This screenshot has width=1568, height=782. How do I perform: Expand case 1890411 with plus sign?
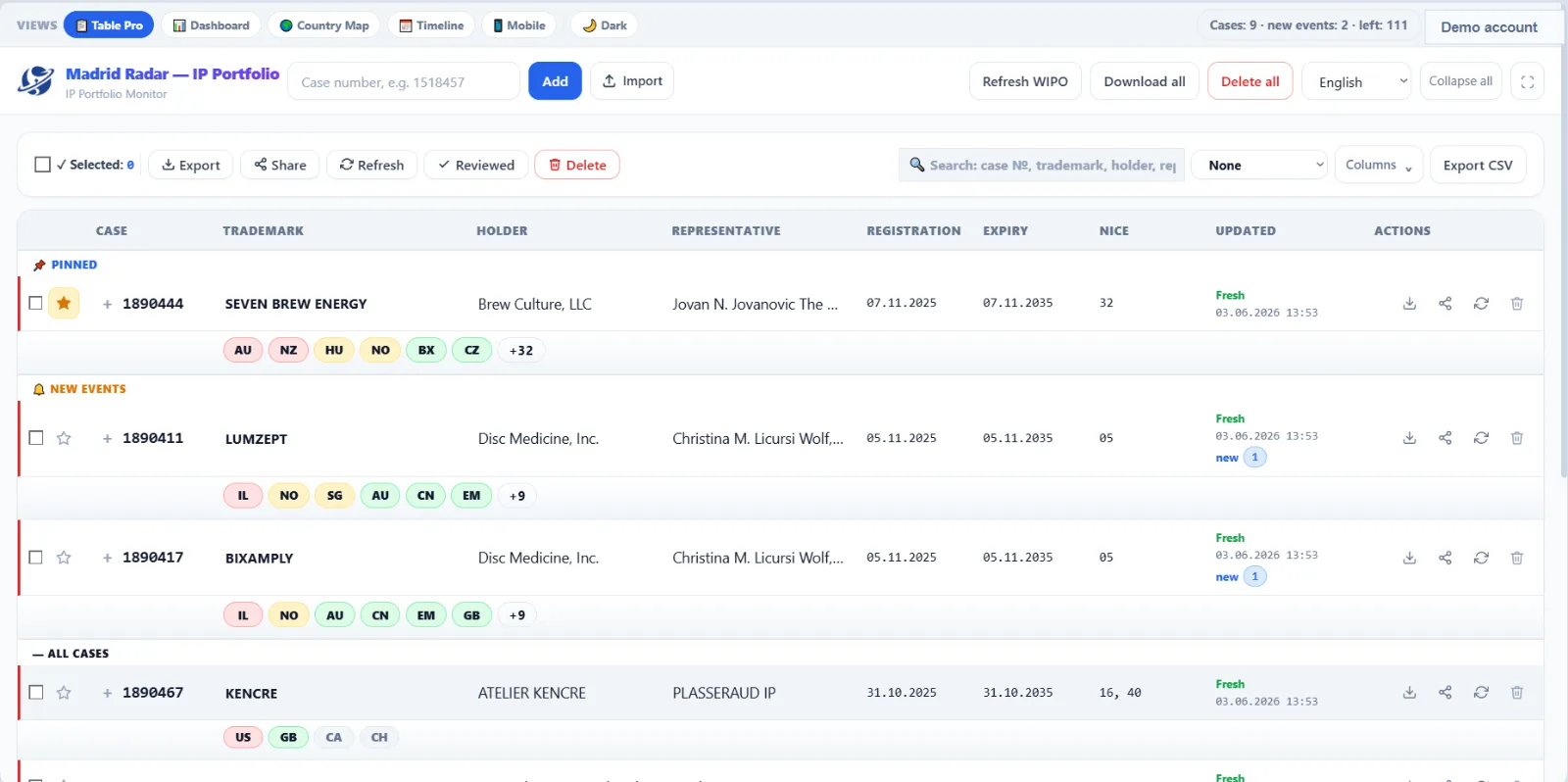tap(107, 438)
